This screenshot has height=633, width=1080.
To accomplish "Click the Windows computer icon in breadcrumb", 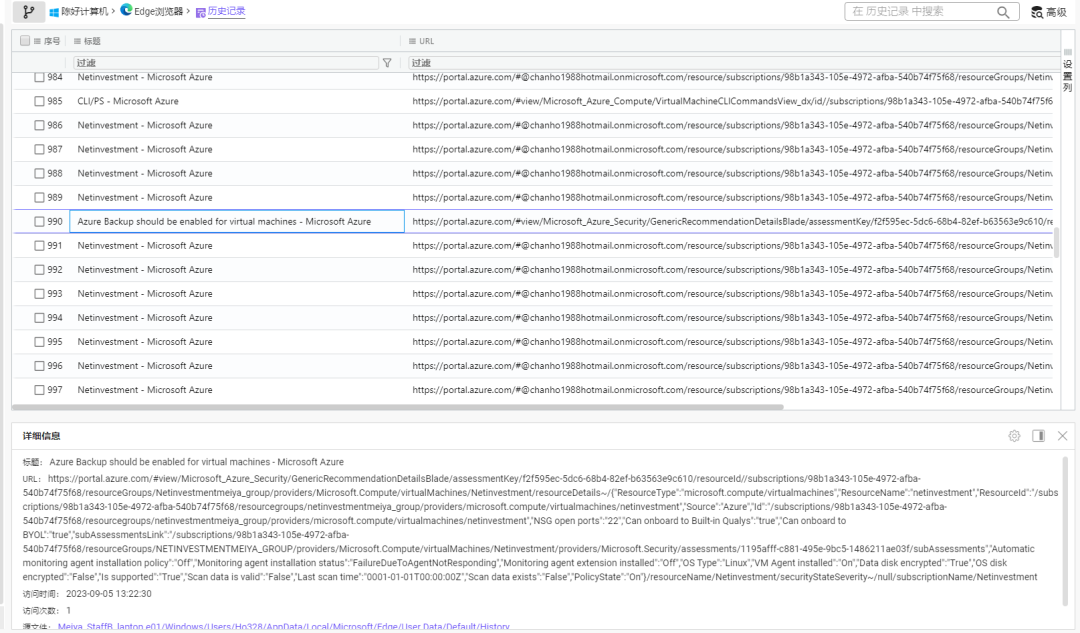I will [54, 12].
